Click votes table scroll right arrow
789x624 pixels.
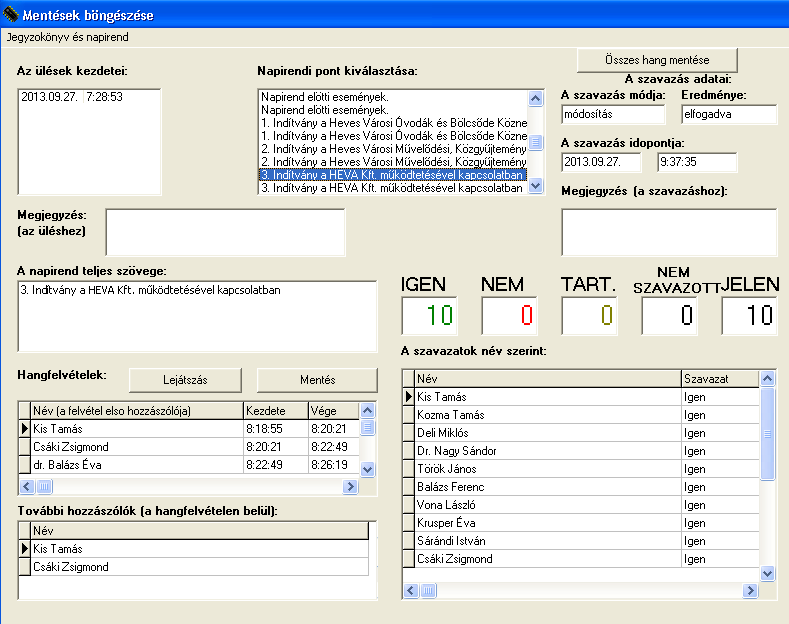click(x=750, y=590)
